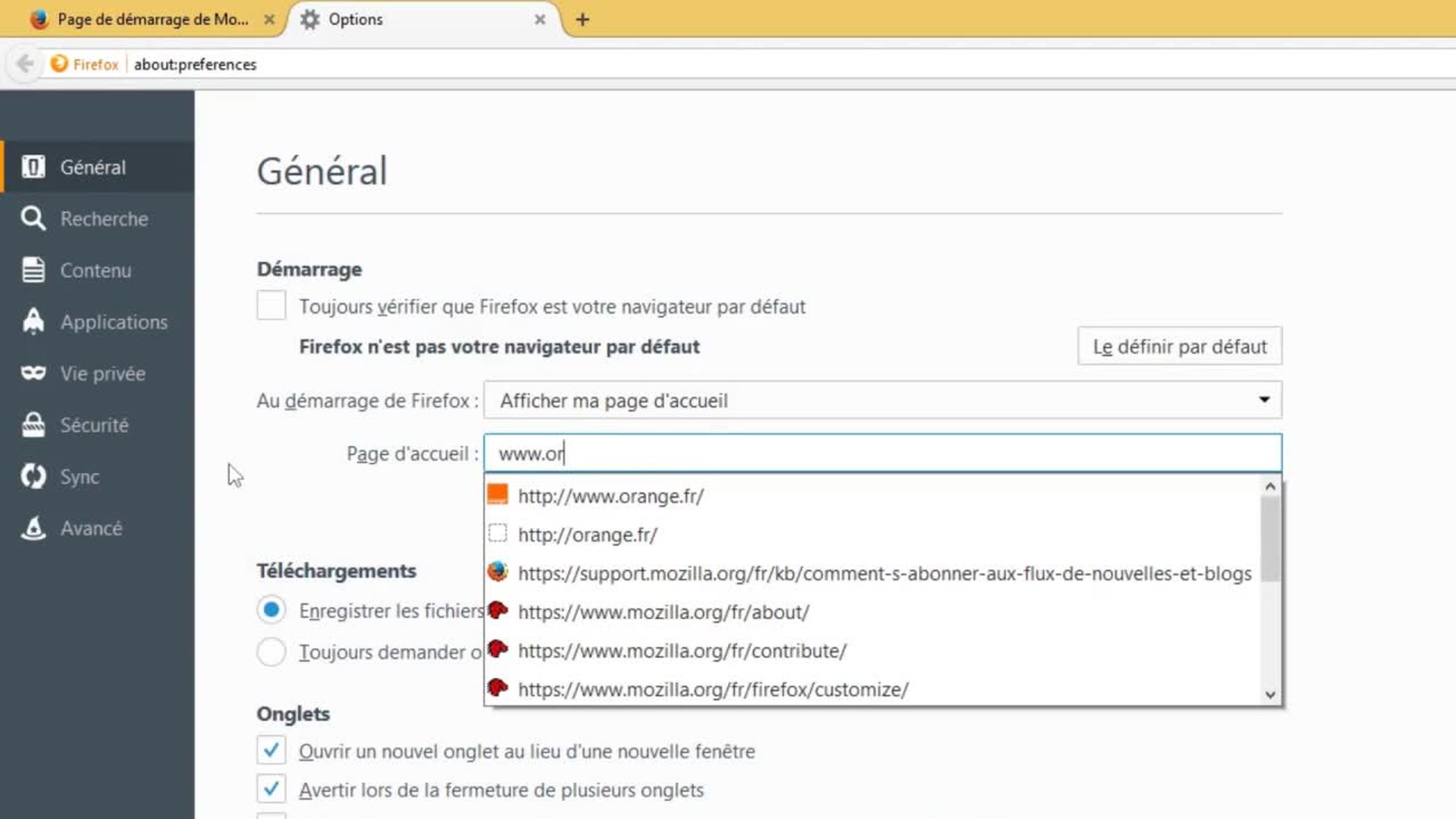Select the Sécurité padlock icon
The height and width of the screenshot is (819, 1456).
(33, 425)
